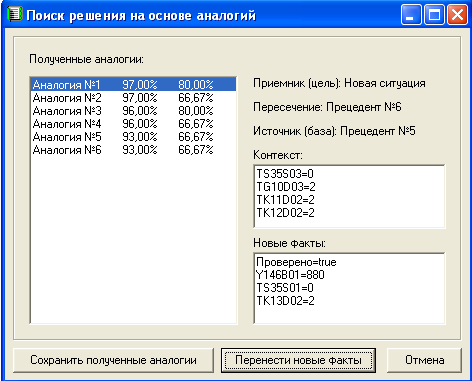Image resolution: width=472 pixels, height=381 pixels.
Task: Select Аналогия №3 row
Action: (133, 111)
